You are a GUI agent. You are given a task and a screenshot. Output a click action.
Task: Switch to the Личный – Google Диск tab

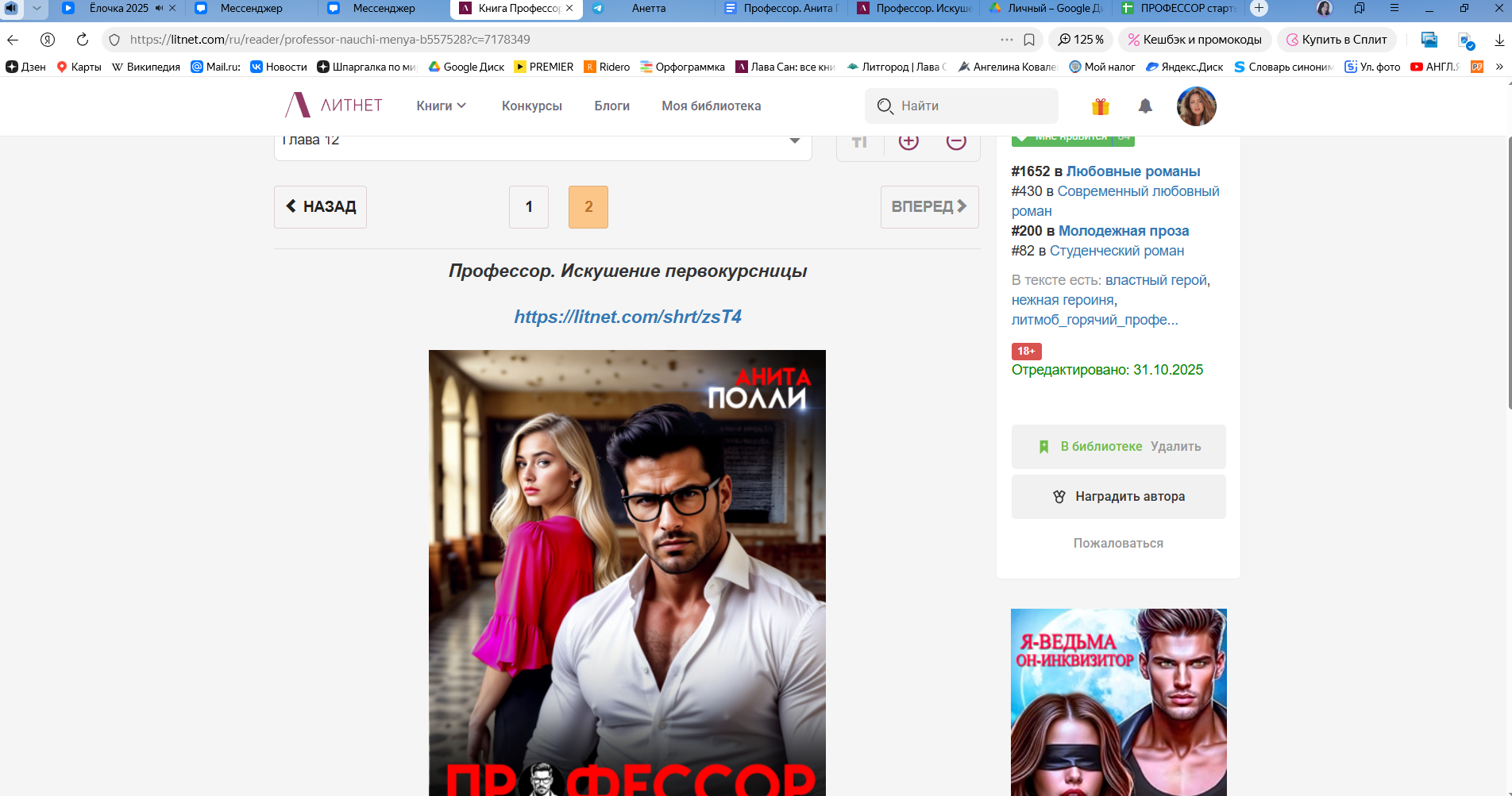pyautogui.click(x=1047, y=9)
